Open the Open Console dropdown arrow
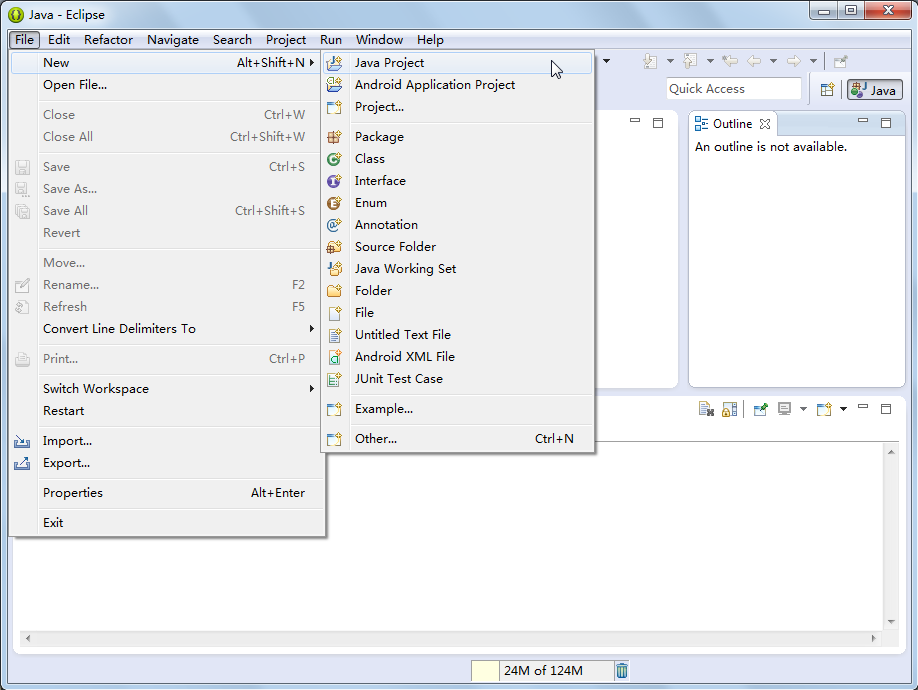 point(843,409)
